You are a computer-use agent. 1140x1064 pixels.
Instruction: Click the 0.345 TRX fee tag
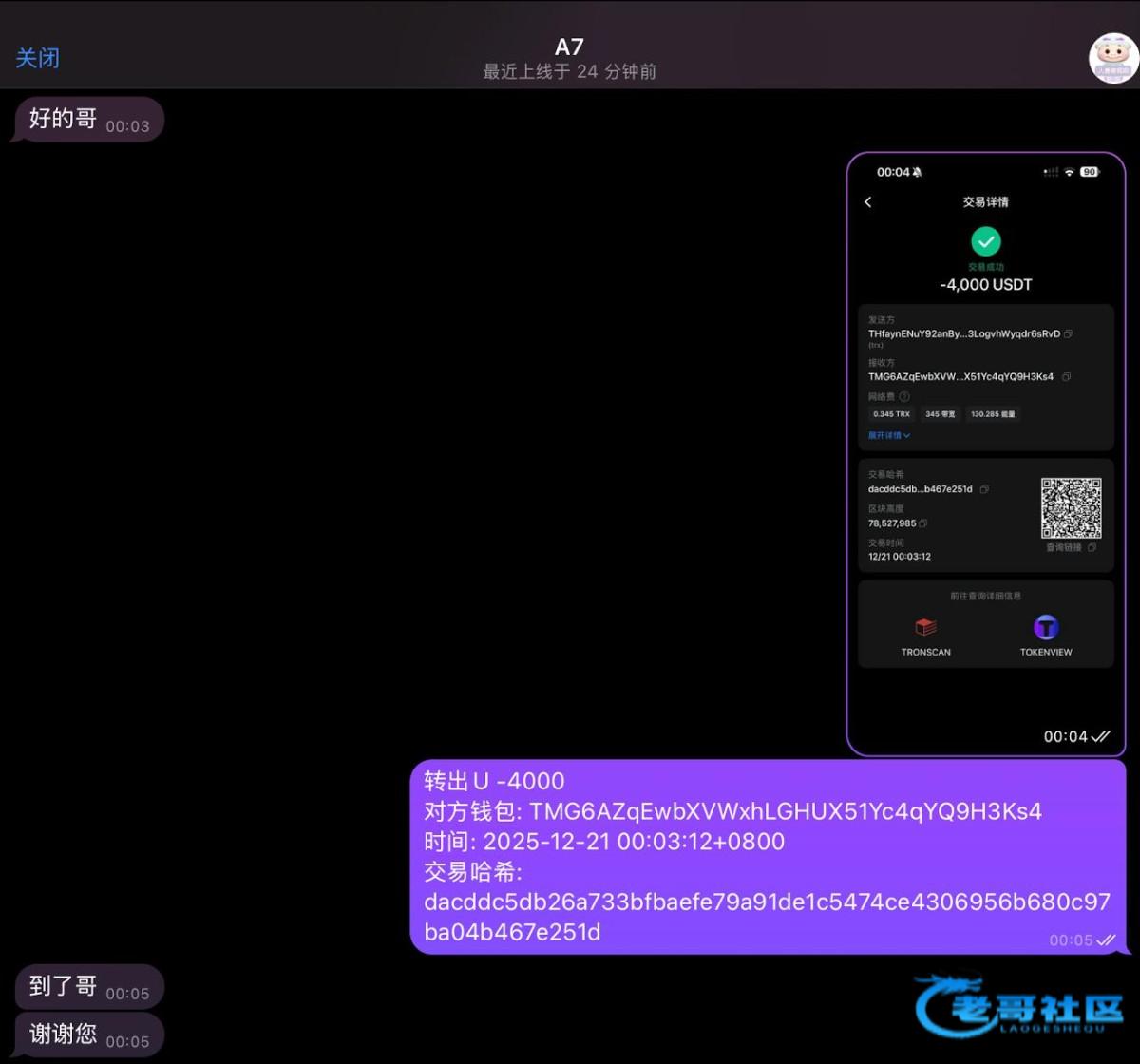pos(891,414)
